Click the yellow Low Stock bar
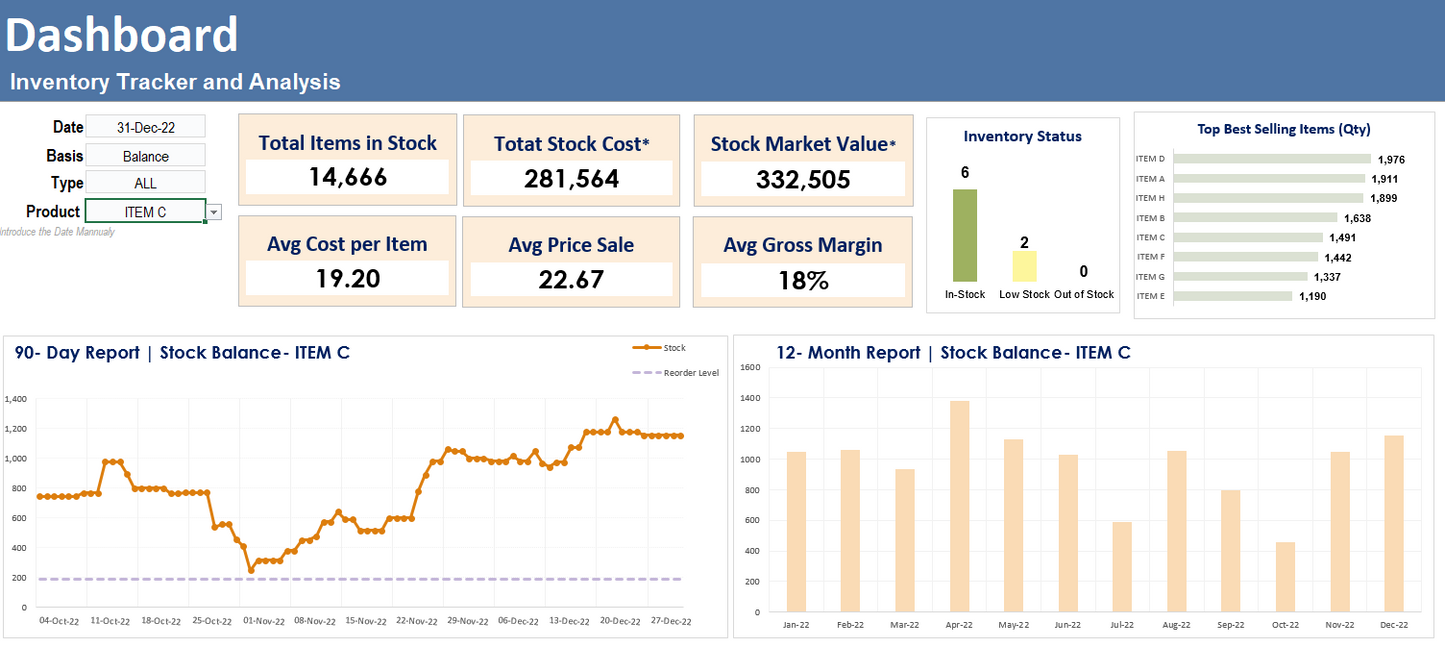 tap(1024, 266)
